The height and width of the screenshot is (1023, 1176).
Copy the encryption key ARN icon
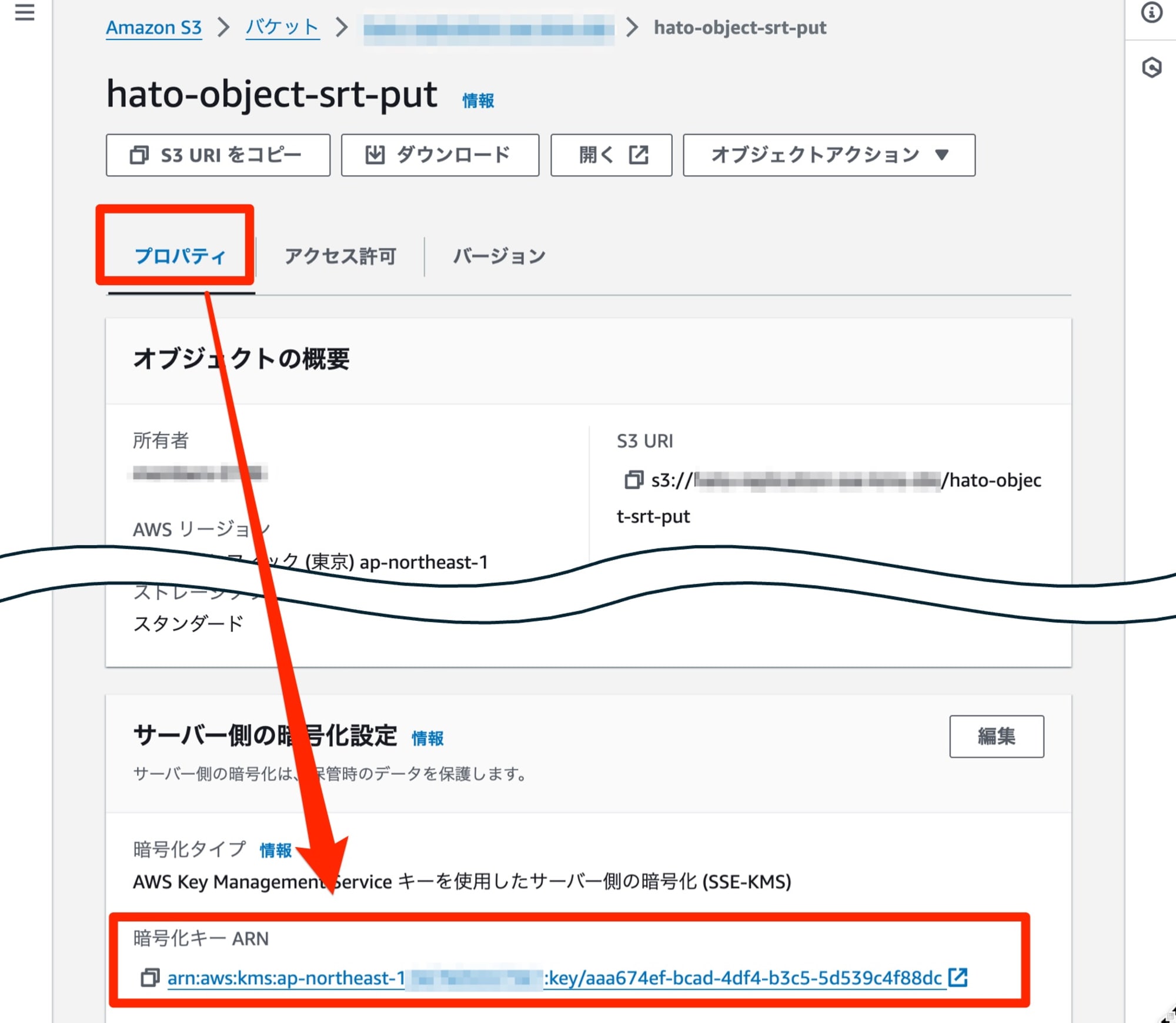pyautogui.click(x=150, y=978)
